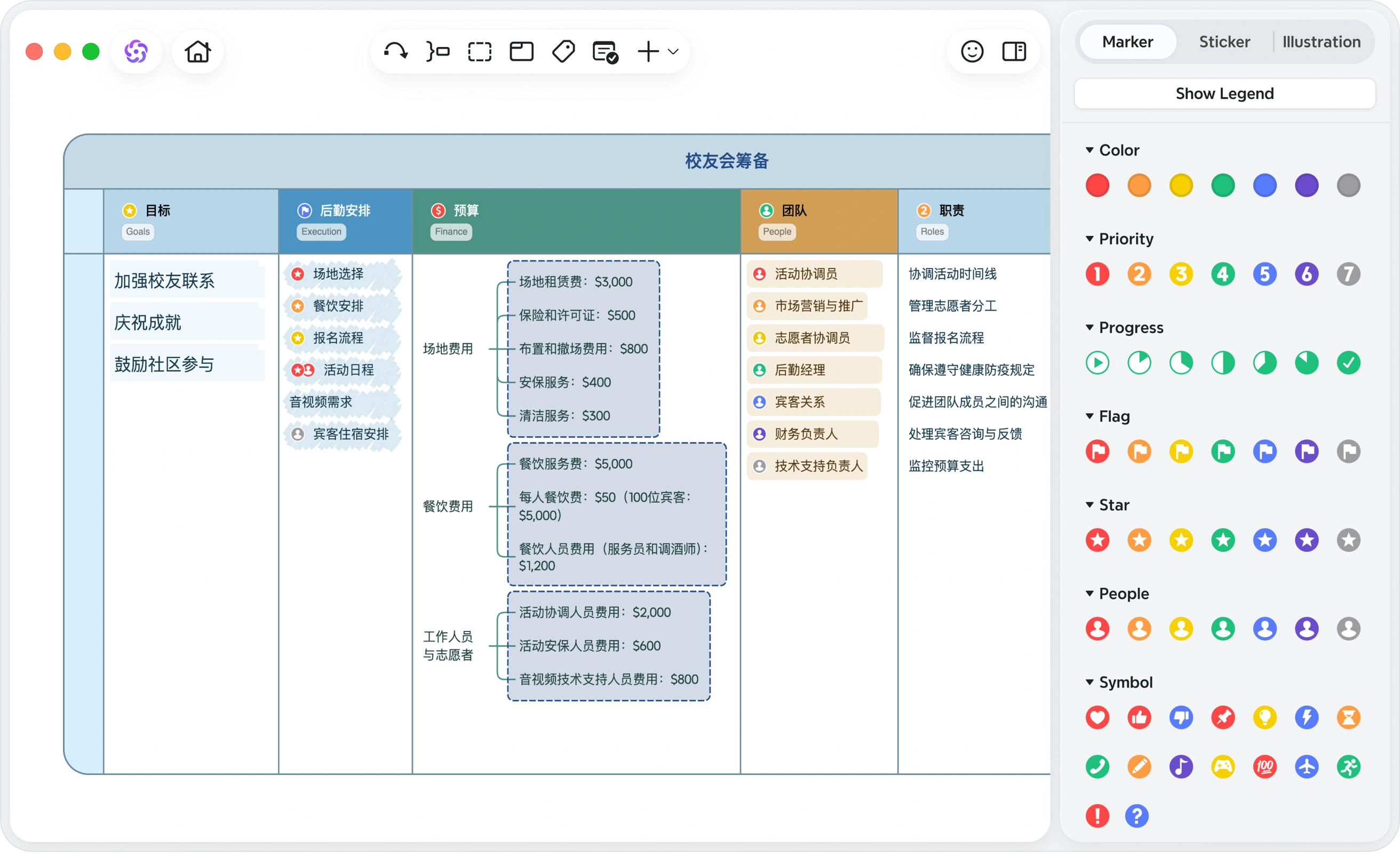Toggle the right sidebar panel

pyautogui.click(x=1014, y=52)
